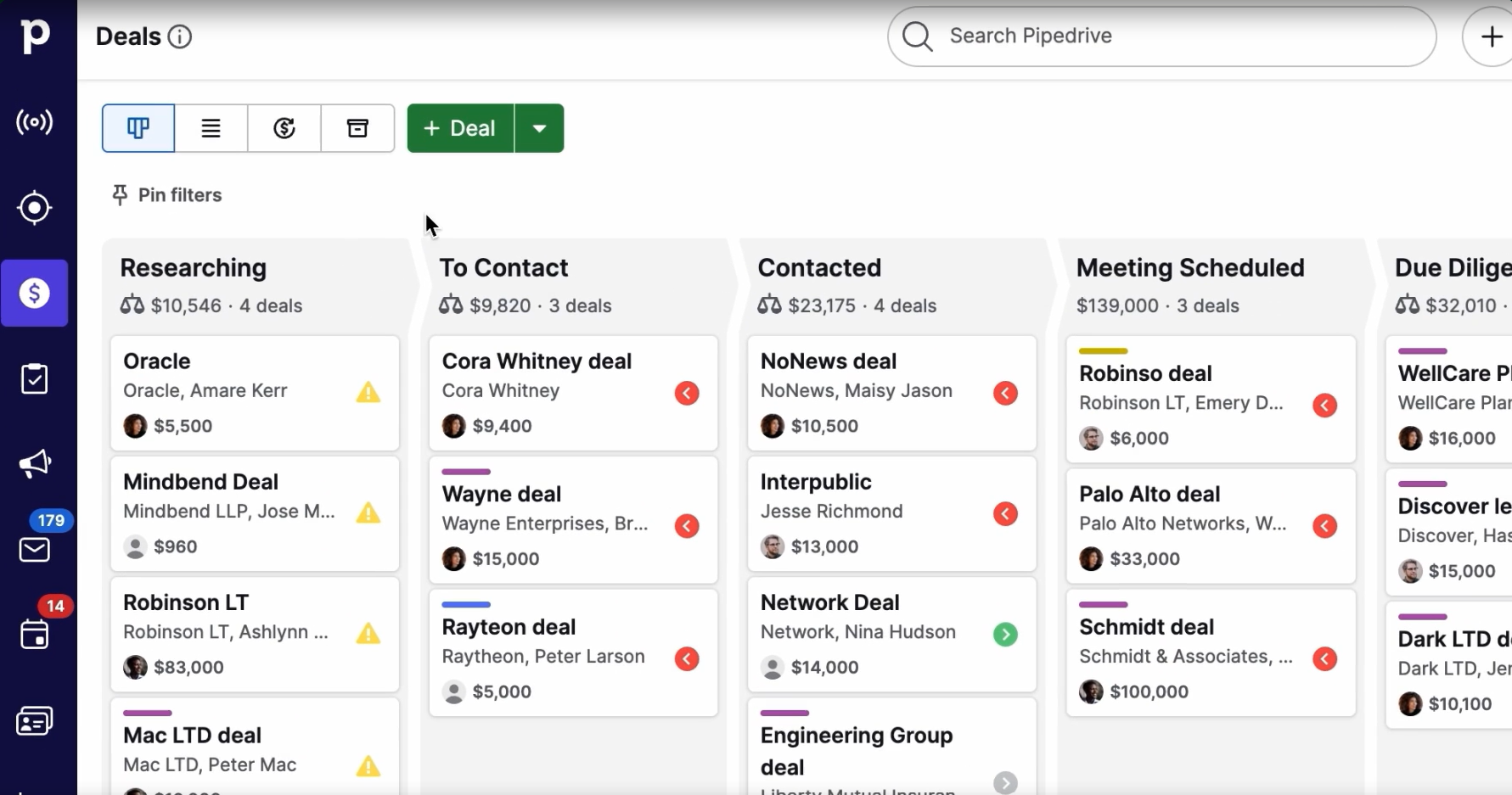Click red overdue icon on Cora Whitney deal
Screen dimensions: 1512x795
687,393
